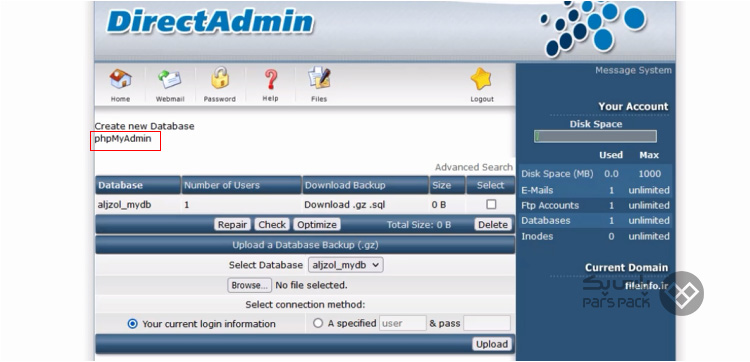Screen dimensions: 750x362
Task: Click the Message System link
Action: (633, 70)
